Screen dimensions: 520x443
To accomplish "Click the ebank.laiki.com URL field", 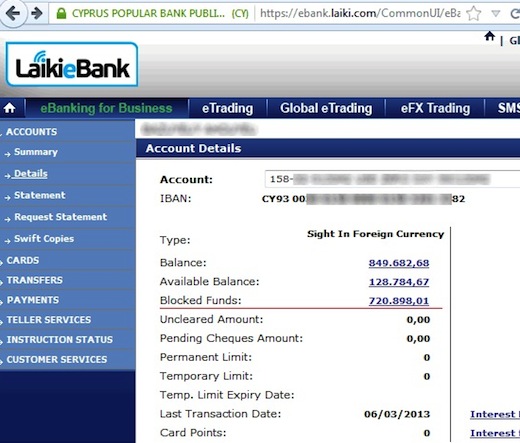I will pyautogui.click(x=360, y=13).
